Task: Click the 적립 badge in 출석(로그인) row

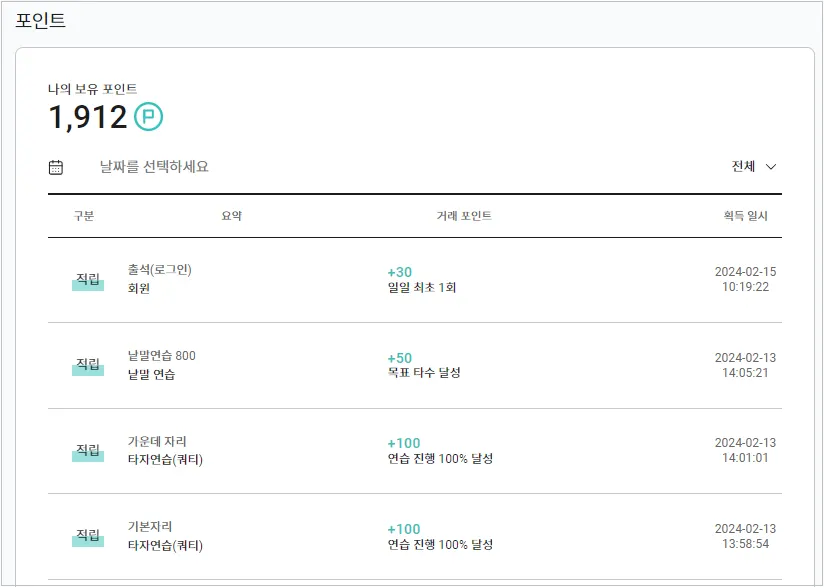Action: [x=88, y=280]
